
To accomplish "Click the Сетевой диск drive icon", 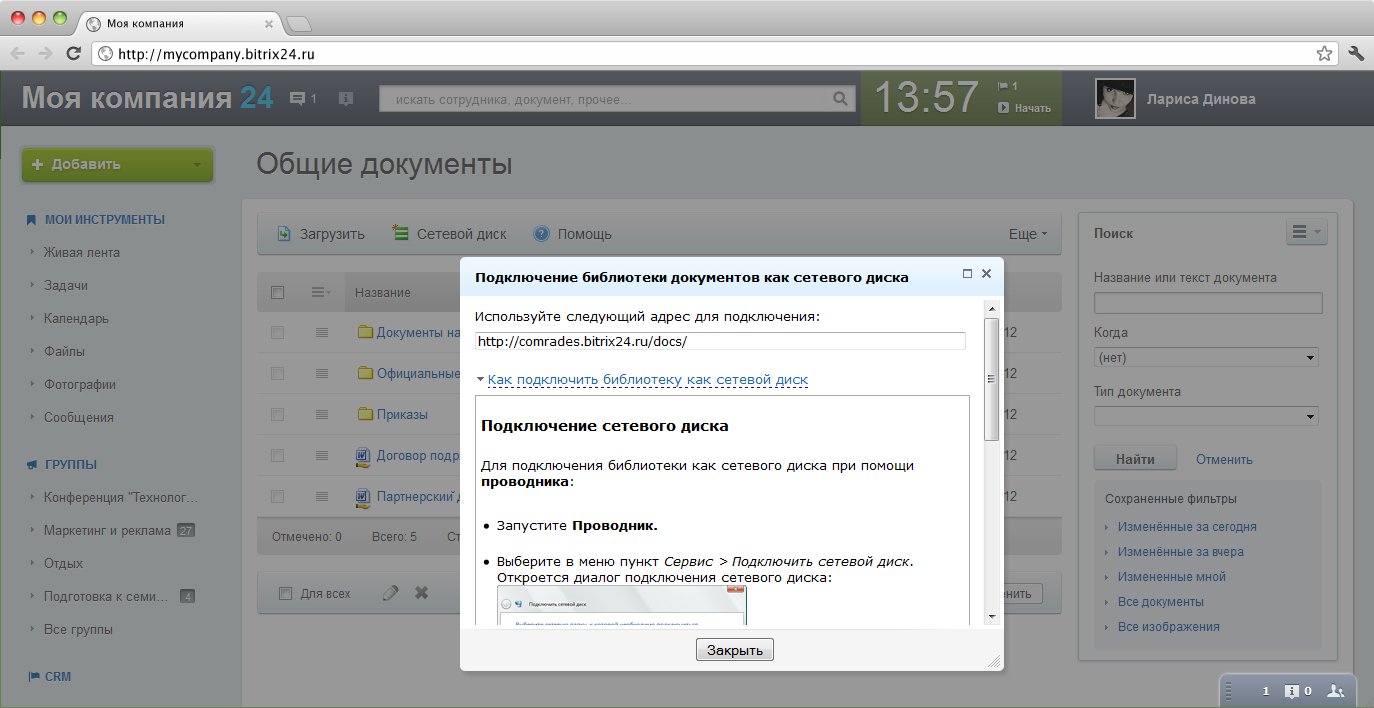I will coord(401,234).
